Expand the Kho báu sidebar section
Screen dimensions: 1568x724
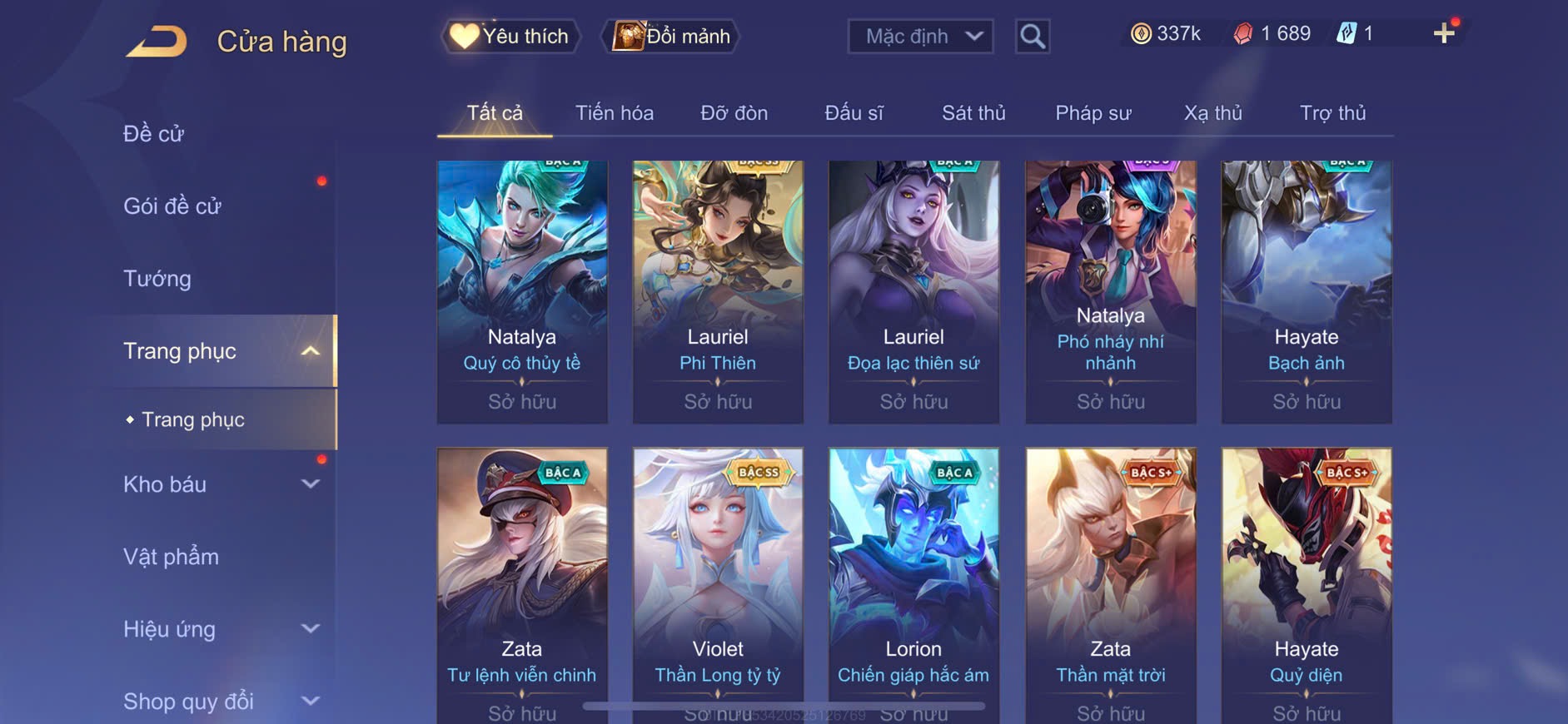pyautogui.click(x=310, y=484)
